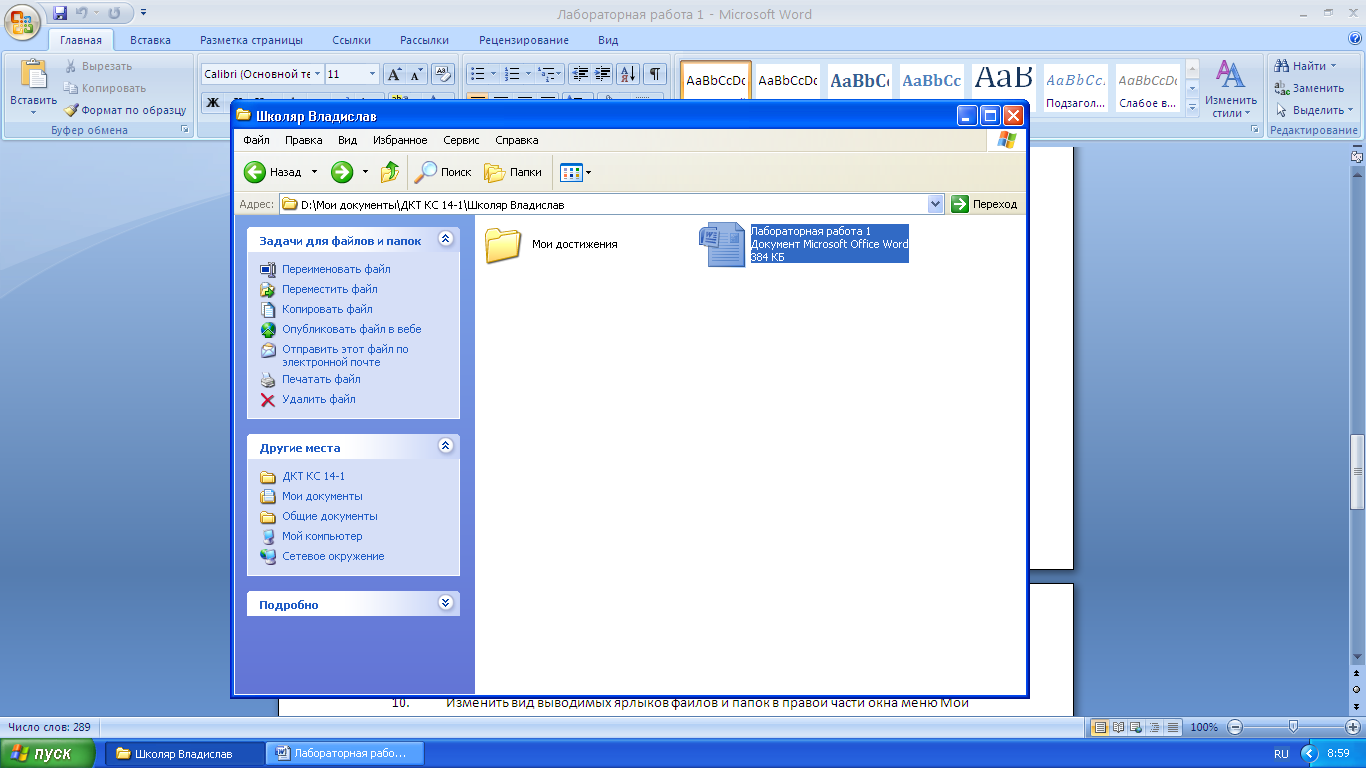The image size is (1366, 768).
Task: Open Общие документы in Другие места
Action: pos(318,516)
